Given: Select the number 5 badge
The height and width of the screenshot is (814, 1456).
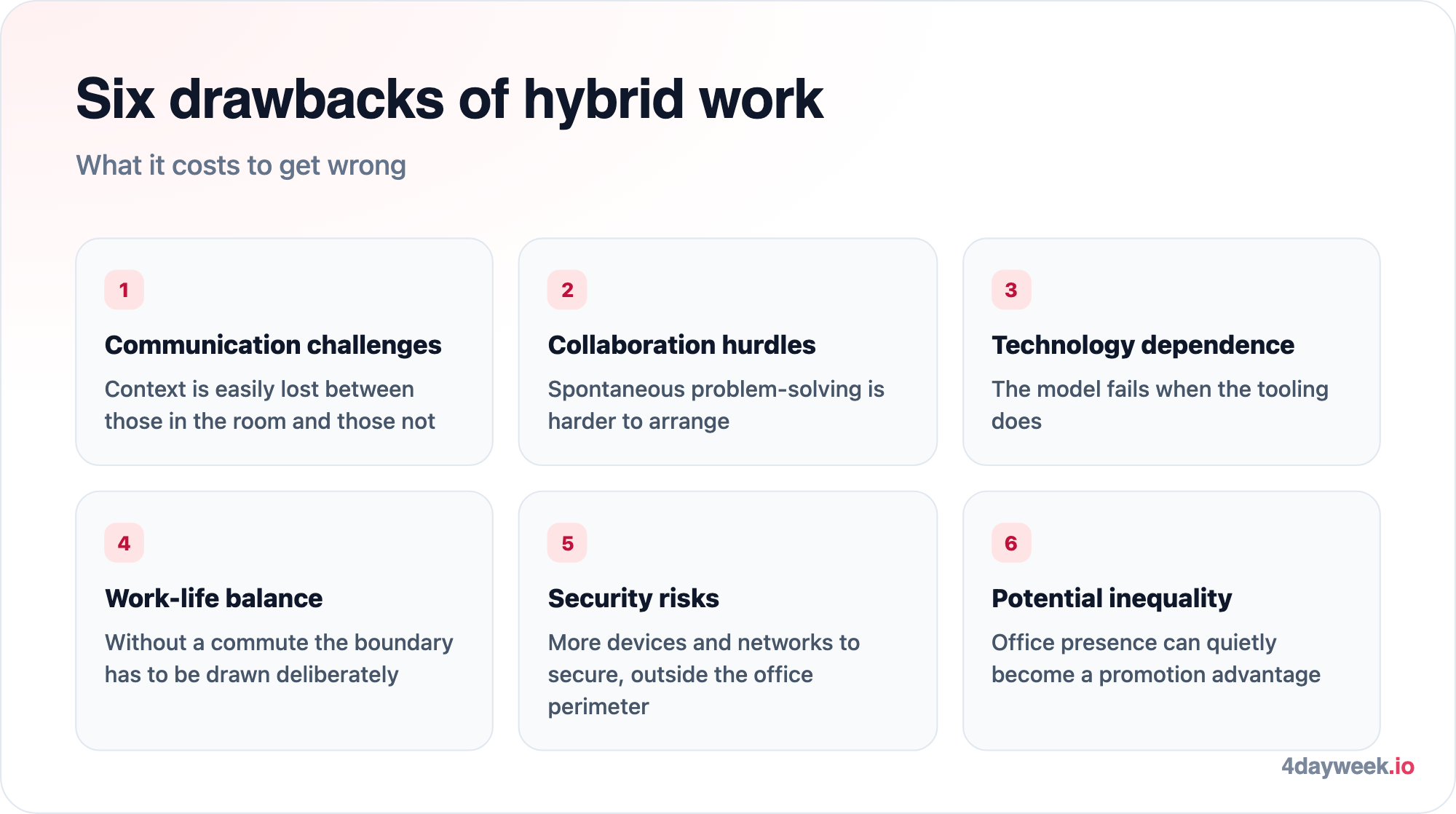Looking at the screenshot, I should tap(567, 543).
